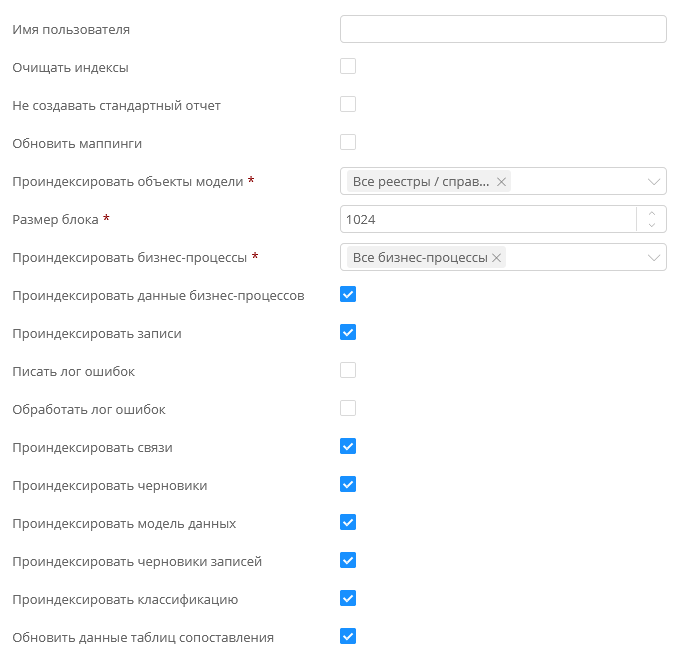Untick 'Проиндексировать связи' checkbox
The image size is (679, 666).
[x=348, y=446]
